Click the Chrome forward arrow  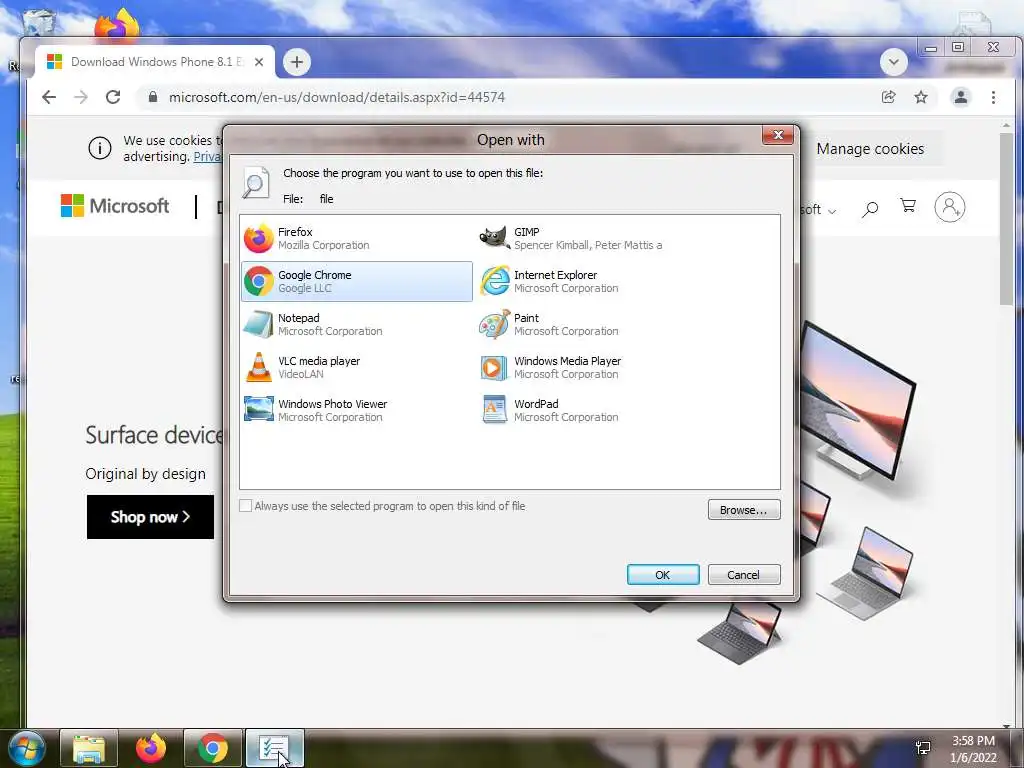click(81, 97)
